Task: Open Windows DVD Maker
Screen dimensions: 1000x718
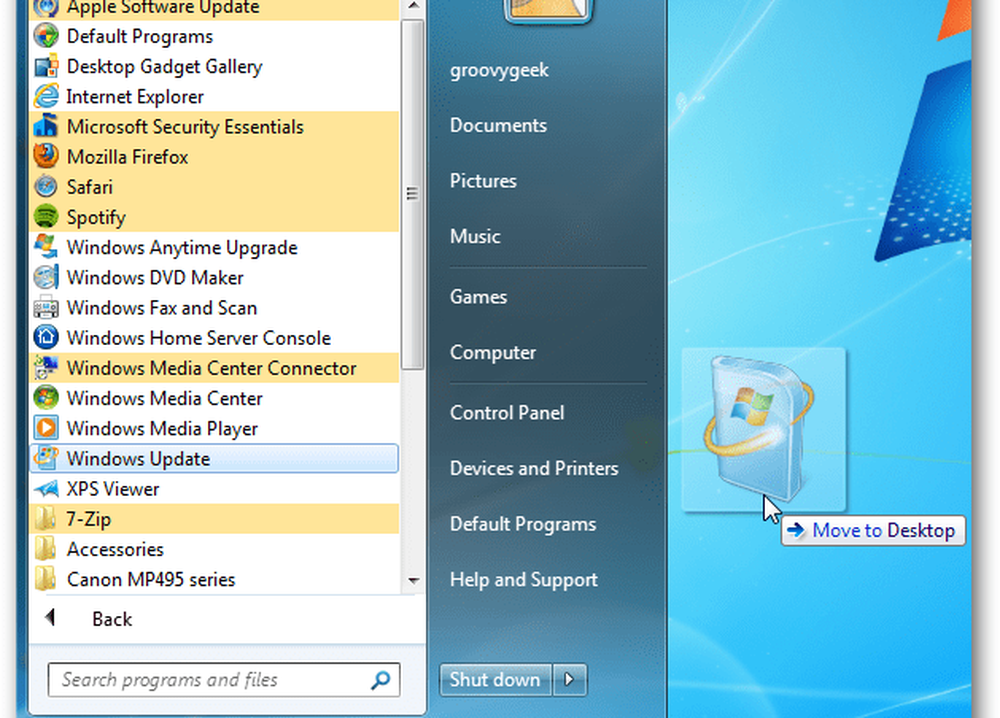Action: [x=154, y=278]
